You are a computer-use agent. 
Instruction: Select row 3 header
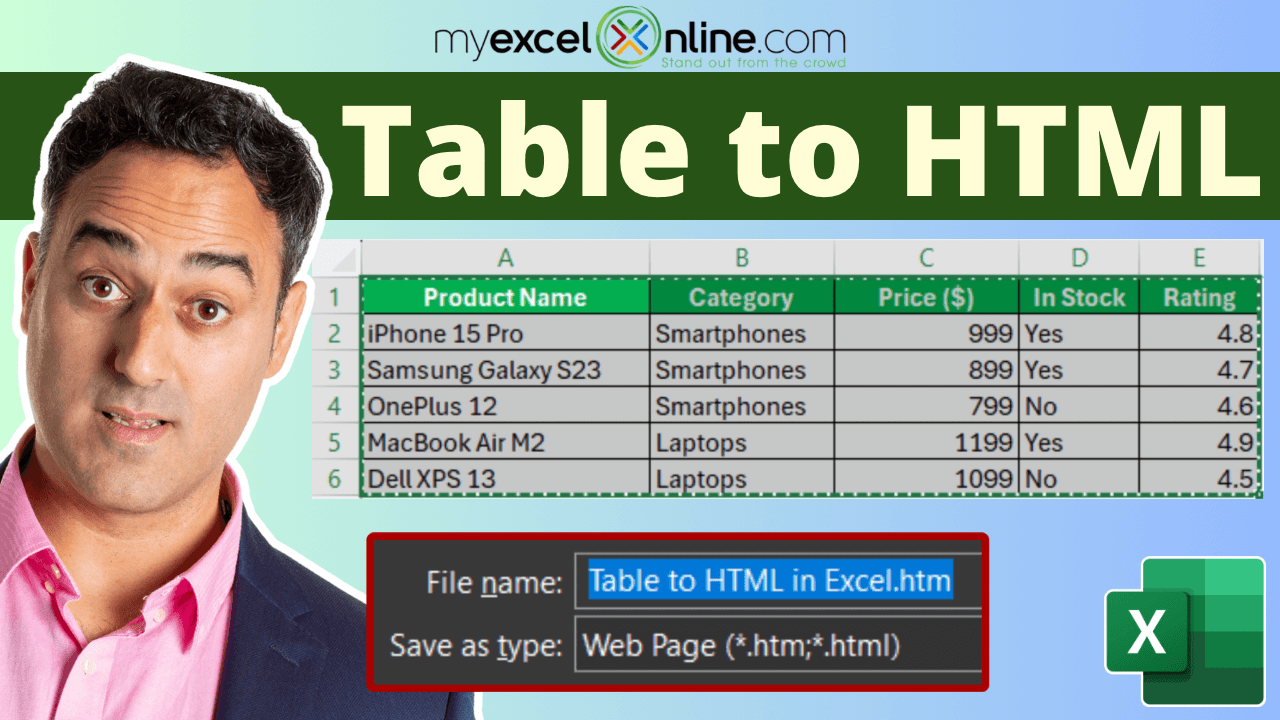[x=336, y=369]
